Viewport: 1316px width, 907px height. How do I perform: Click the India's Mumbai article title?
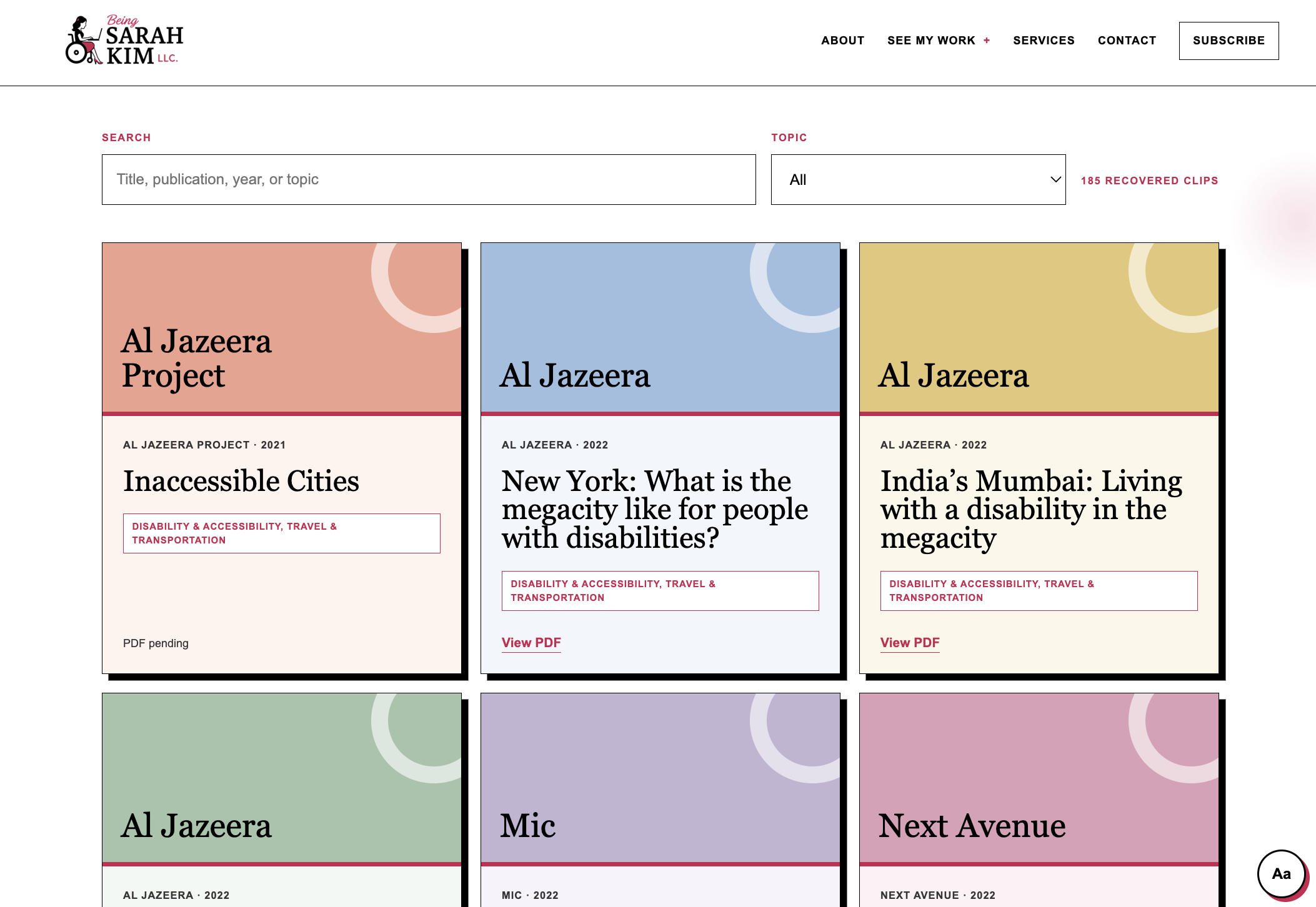[1031, 509]
